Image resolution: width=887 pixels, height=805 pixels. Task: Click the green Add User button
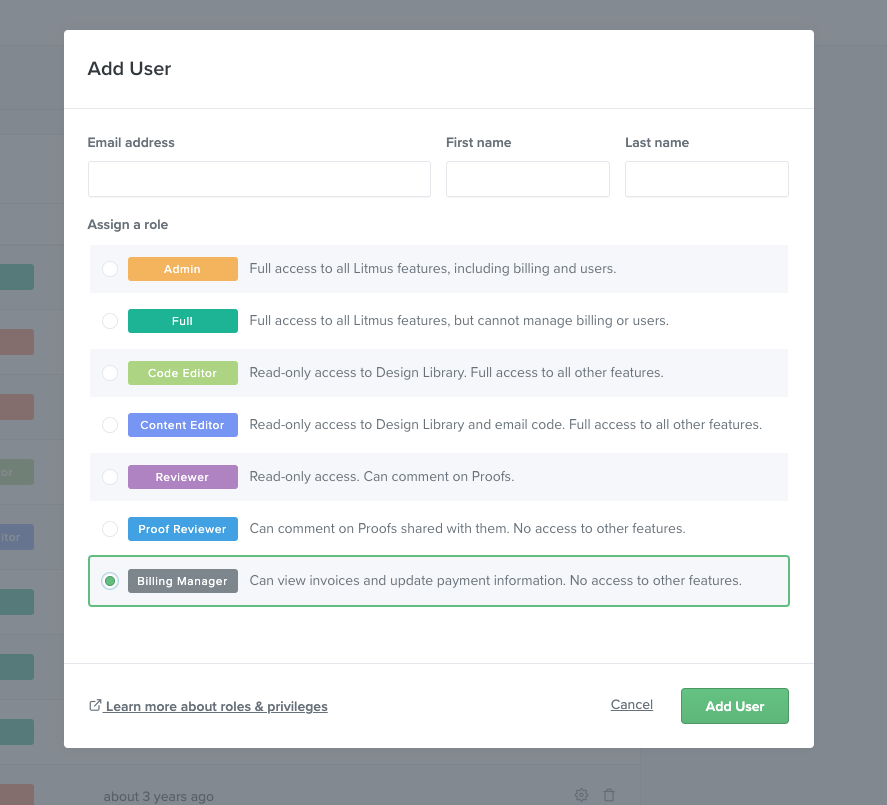735,706
